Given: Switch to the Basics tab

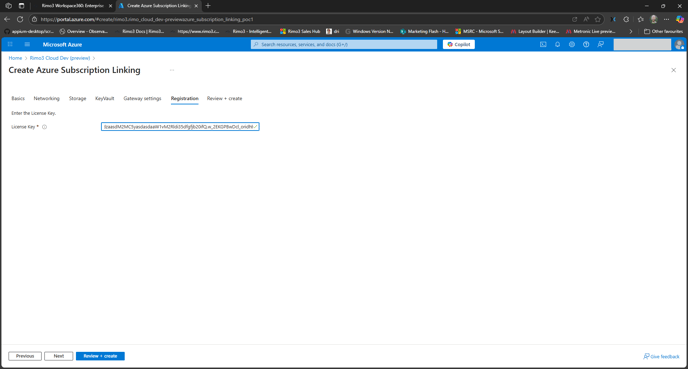Looking at the screenshot, I should pyautogui.click(x=18, y=98).
